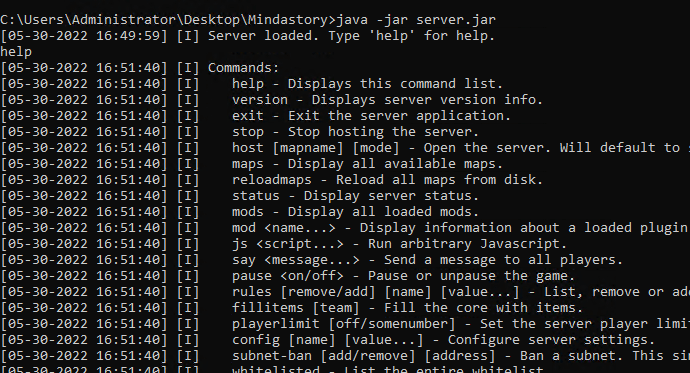Click 'status - Display server status.'
The image size is (690, 373).
[355, 196]
